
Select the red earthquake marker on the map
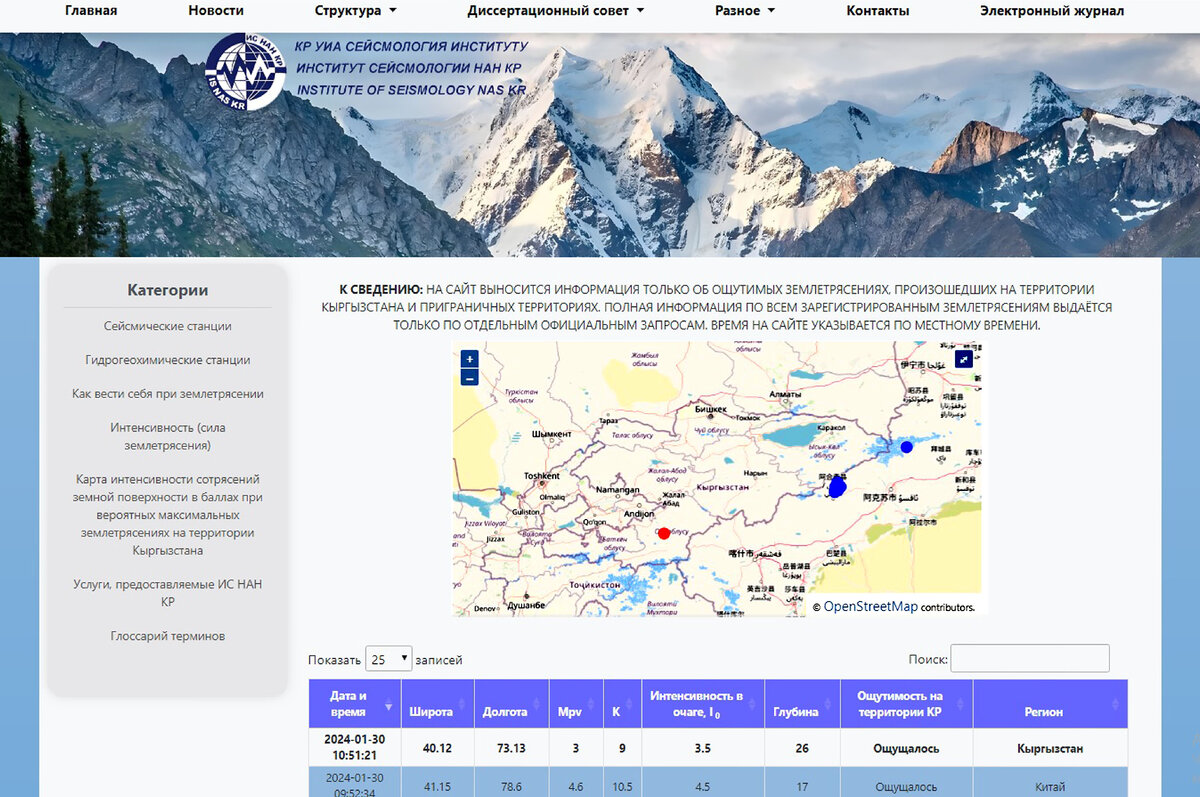(663, 533)
